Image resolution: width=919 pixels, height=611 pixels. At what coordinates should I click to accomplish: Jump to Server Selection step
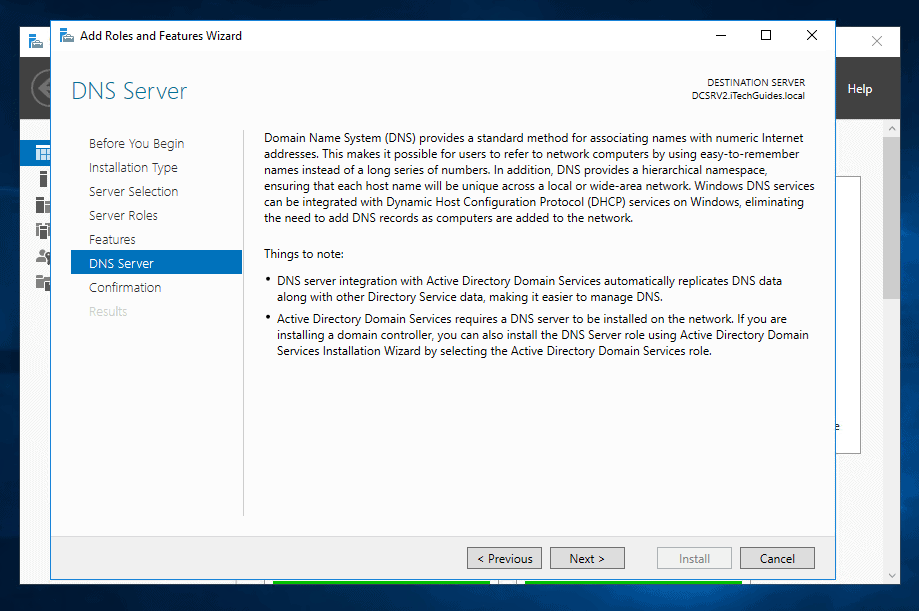pyautogui.click(x=134, y=192)
